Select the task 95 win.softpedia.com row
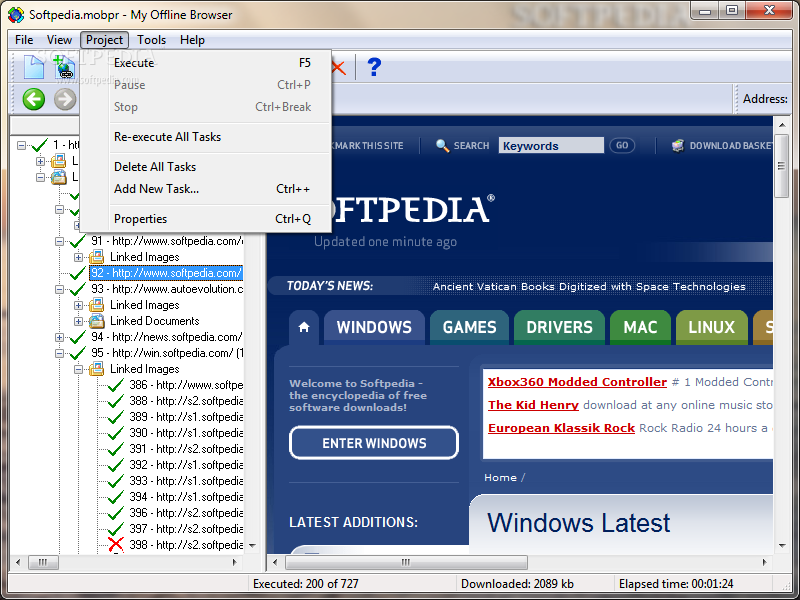Image resolution: width=800 pixels, height=600 pixels. [167, 353]
